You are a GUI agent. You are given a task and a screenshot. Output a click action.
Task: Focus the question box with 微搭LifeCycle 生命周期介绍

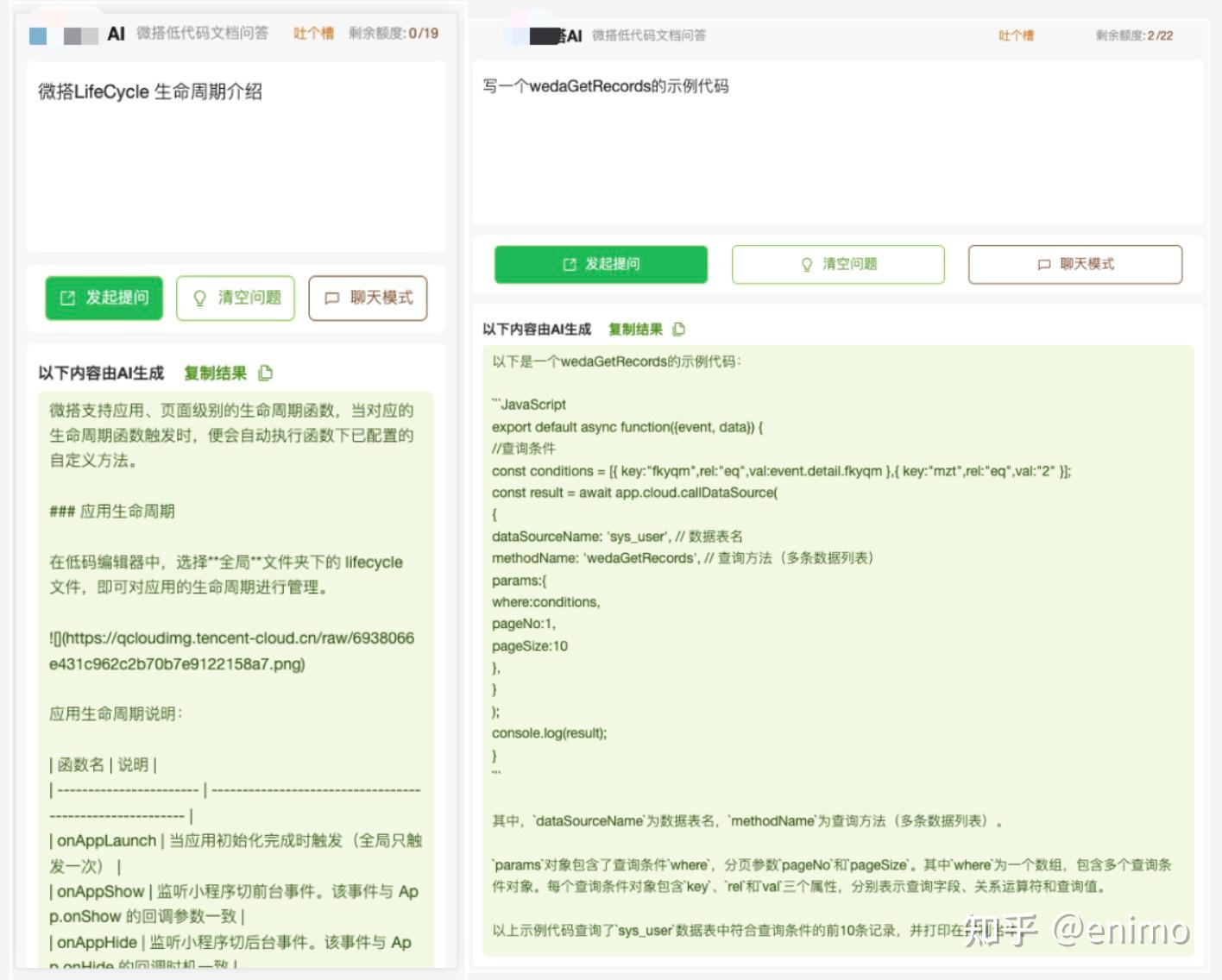pos(236,156)
